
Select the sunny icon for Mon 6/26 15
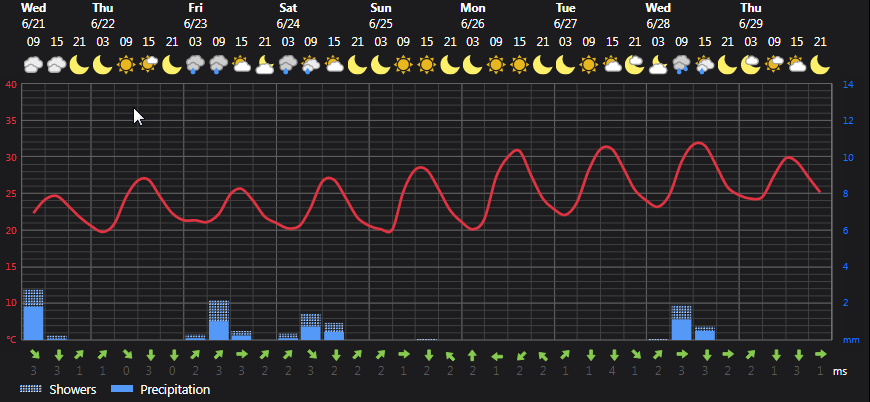519,65
